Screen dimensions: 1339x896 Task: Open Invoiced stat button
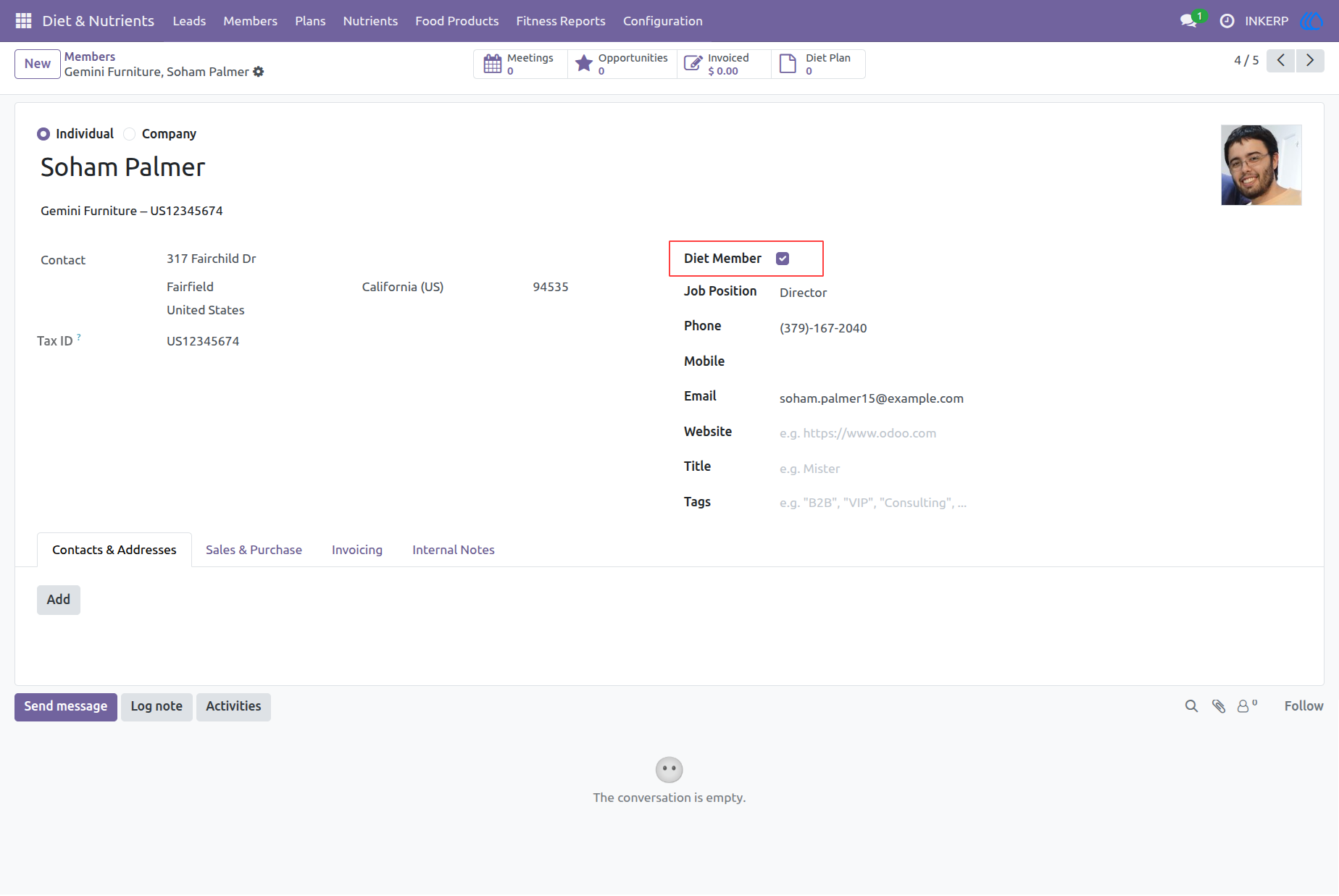pos(724,64)
